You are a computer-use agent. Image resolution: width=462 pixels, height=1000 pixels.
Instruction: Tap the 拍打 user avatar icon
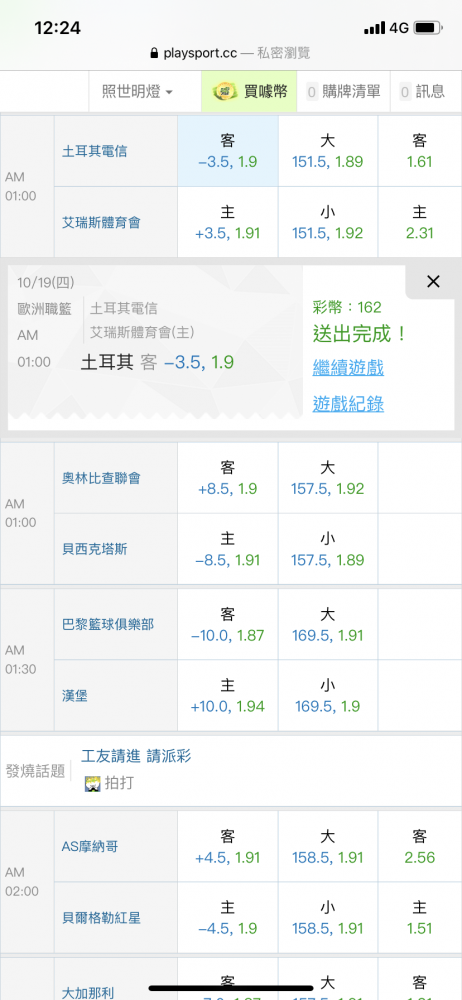(x=93, y=784)
